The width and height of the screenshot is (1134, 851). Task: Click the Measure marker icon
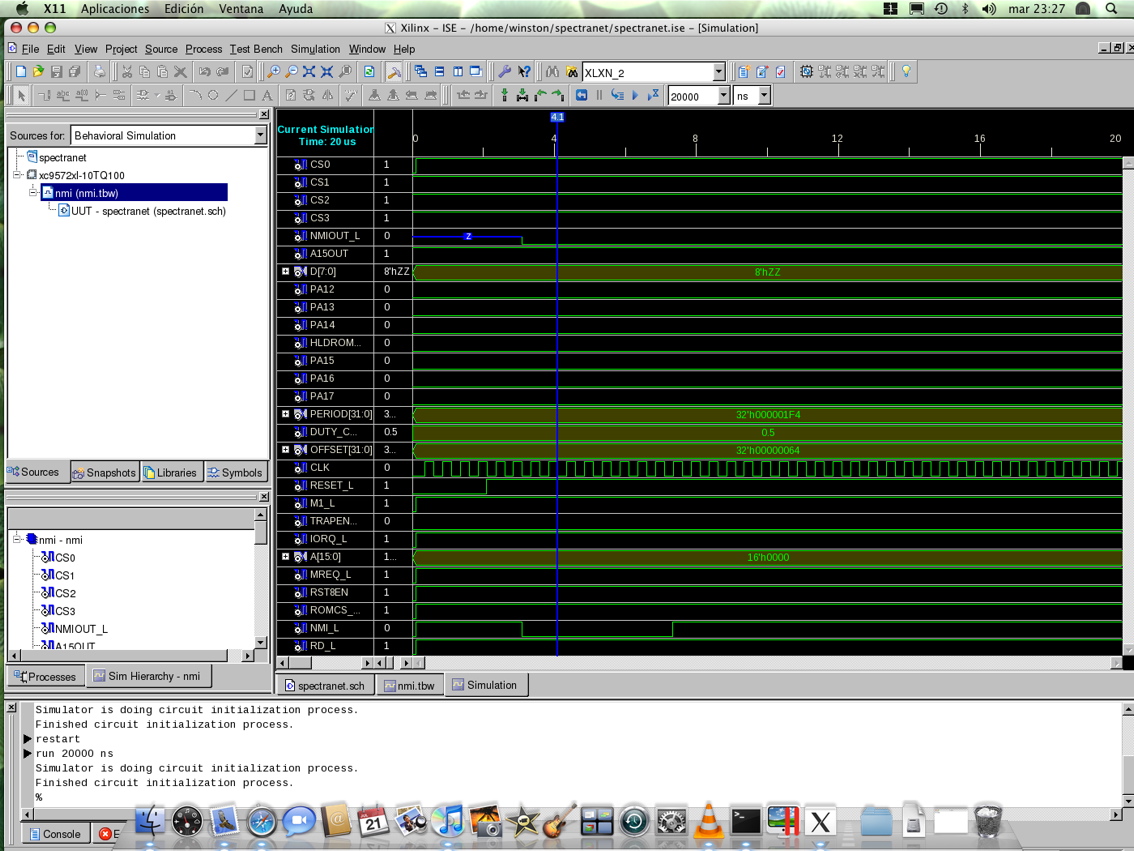tap(522, 95)
